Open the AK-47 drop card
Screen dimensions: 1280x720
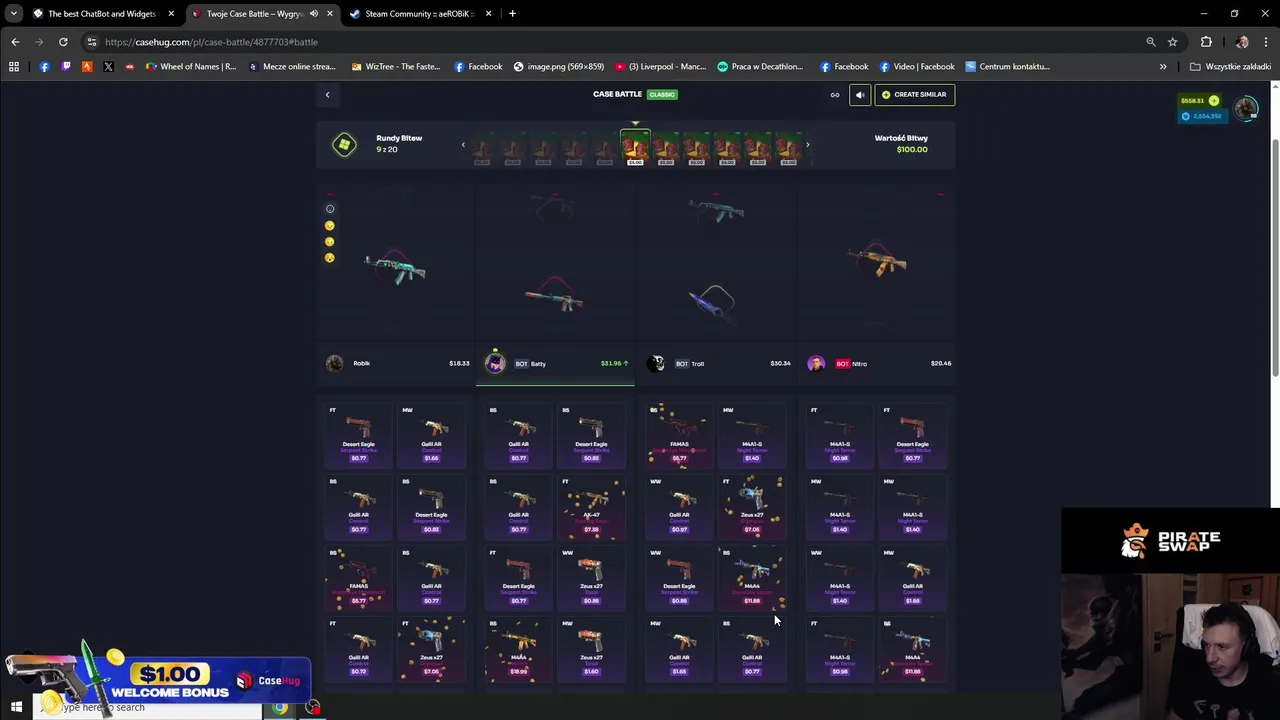[591, 506]
